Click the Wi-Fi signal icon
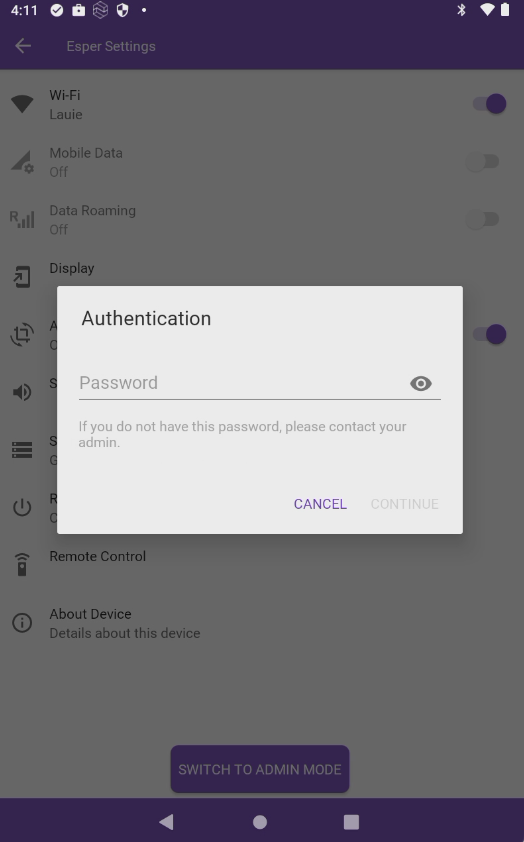Image resolution: width=524 pixels, height=842 pixels. 22,104
